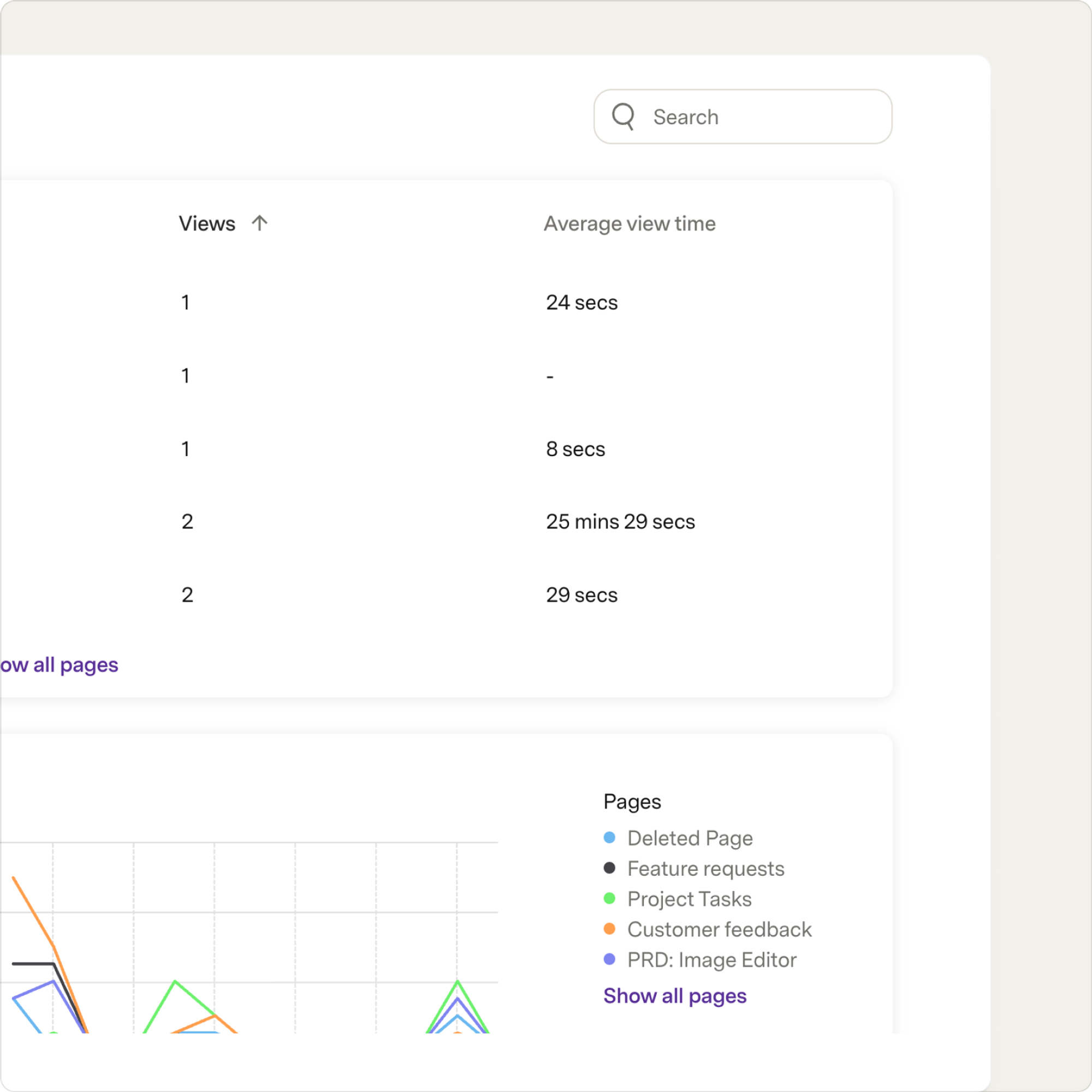Select PRD: Image Editor legend label
The width and height of the screenshot is (1092, 1092).
[x=712, y=960]
